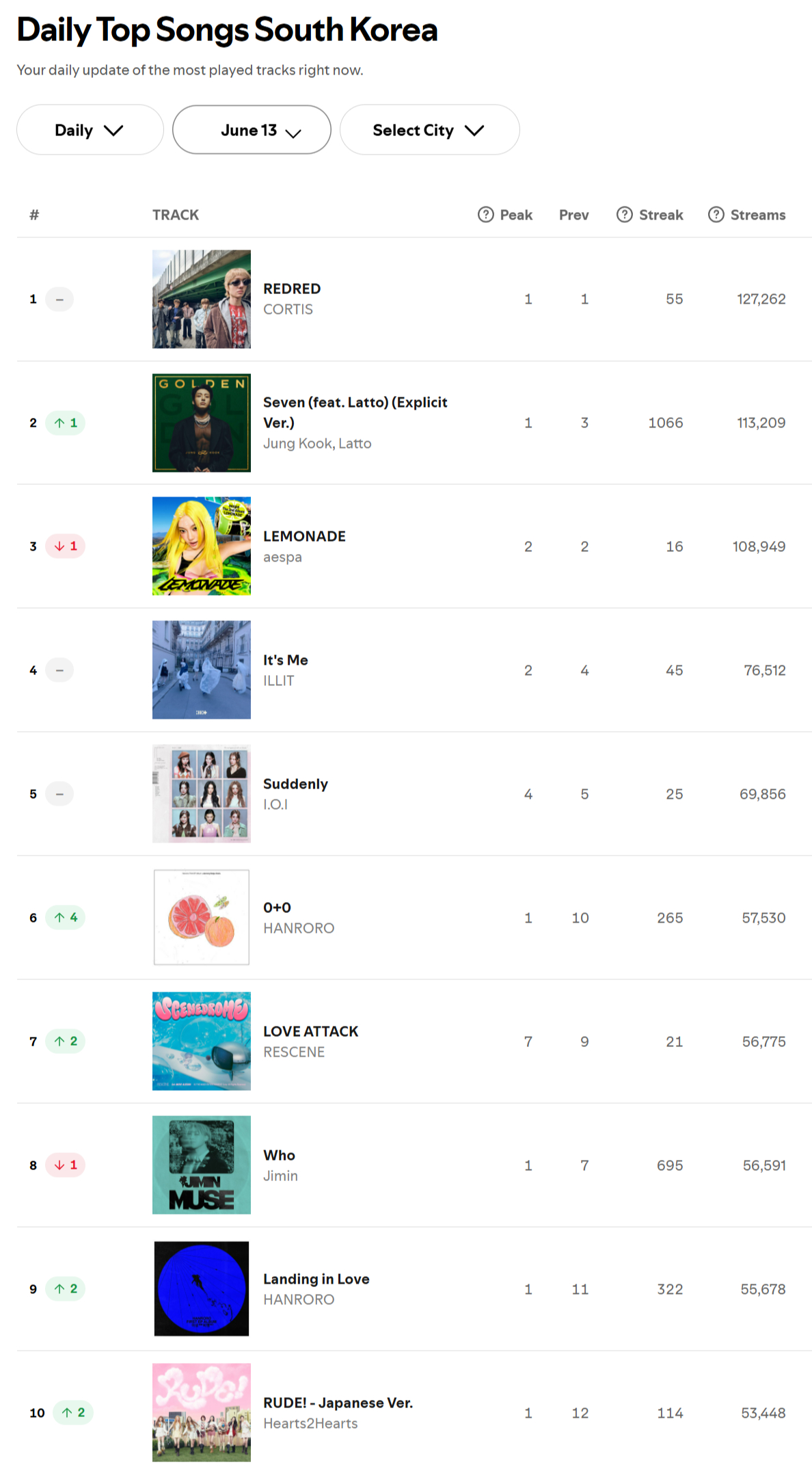Image resolution: width=812 pixels, height=1469 pixels.
Task: Open the REDRED album cover
Action: point(202,299)
